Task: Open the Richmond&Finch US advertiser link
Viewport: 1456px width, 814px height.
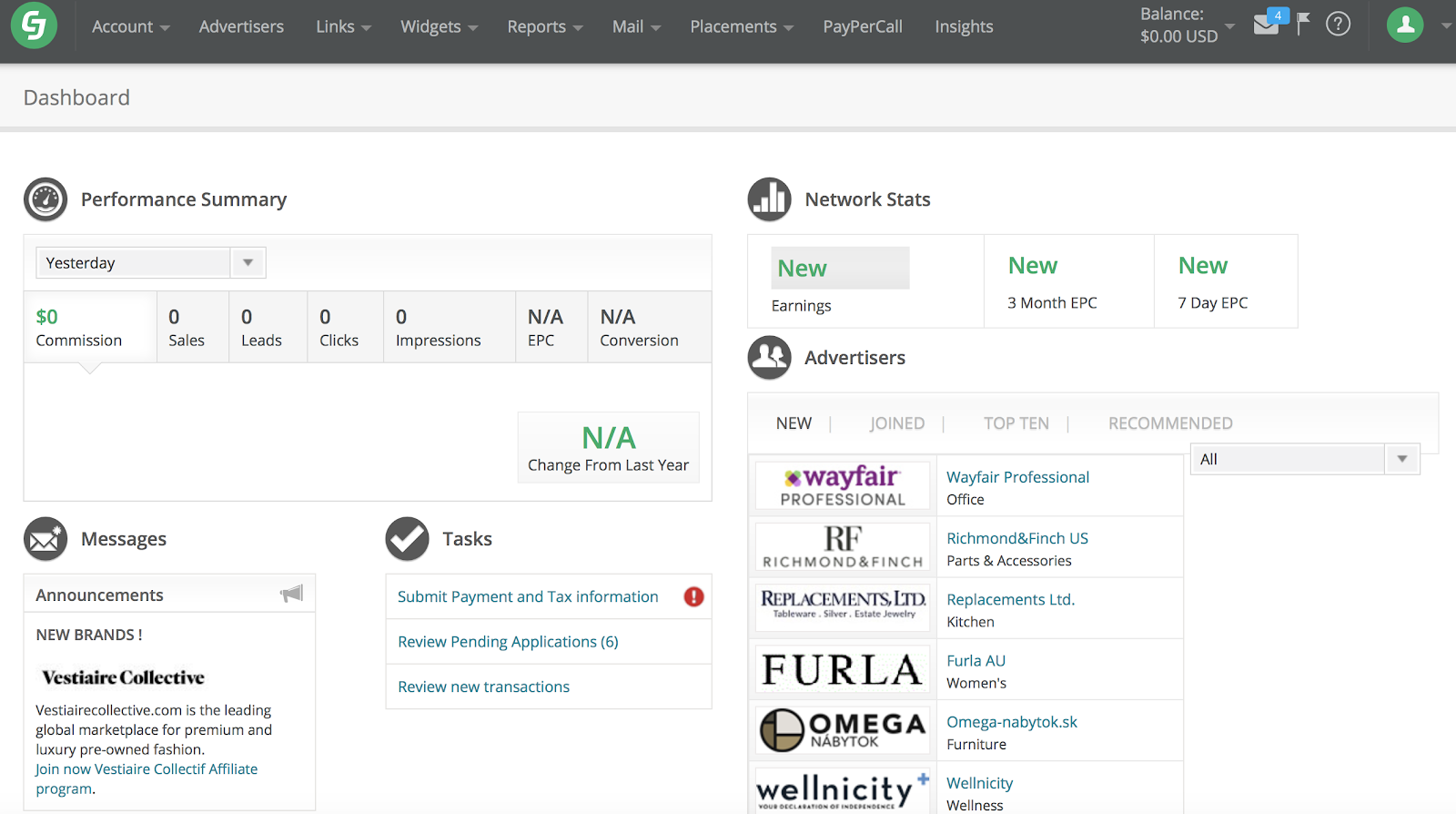Action: [1017, 538]
